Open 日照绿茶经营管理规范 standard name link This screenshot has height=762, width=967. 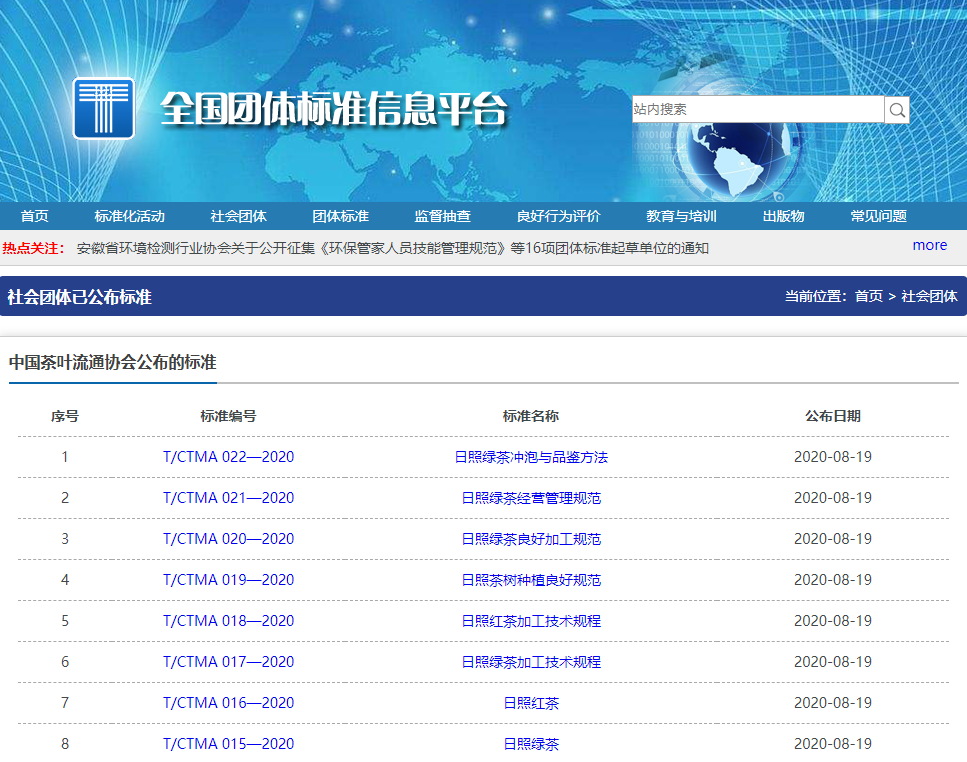(531, 498)
